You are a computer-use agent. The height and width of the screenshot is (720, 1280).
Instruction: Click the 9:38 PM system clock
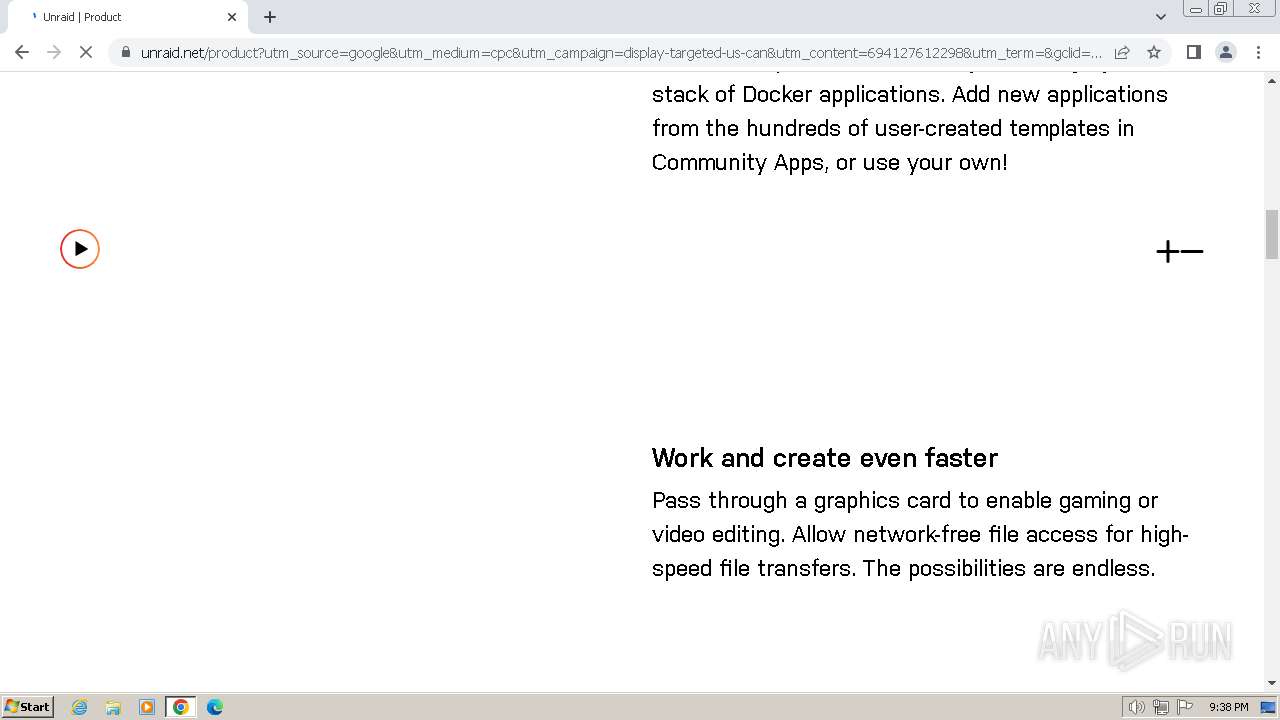coord(1228,707)
